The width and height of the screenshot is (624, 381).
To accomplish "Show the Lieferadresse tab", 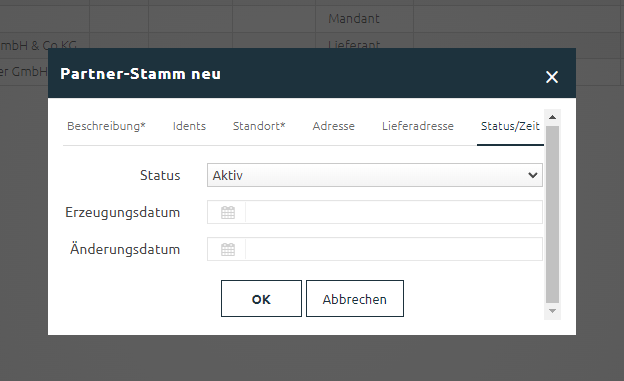I will 417,126.
